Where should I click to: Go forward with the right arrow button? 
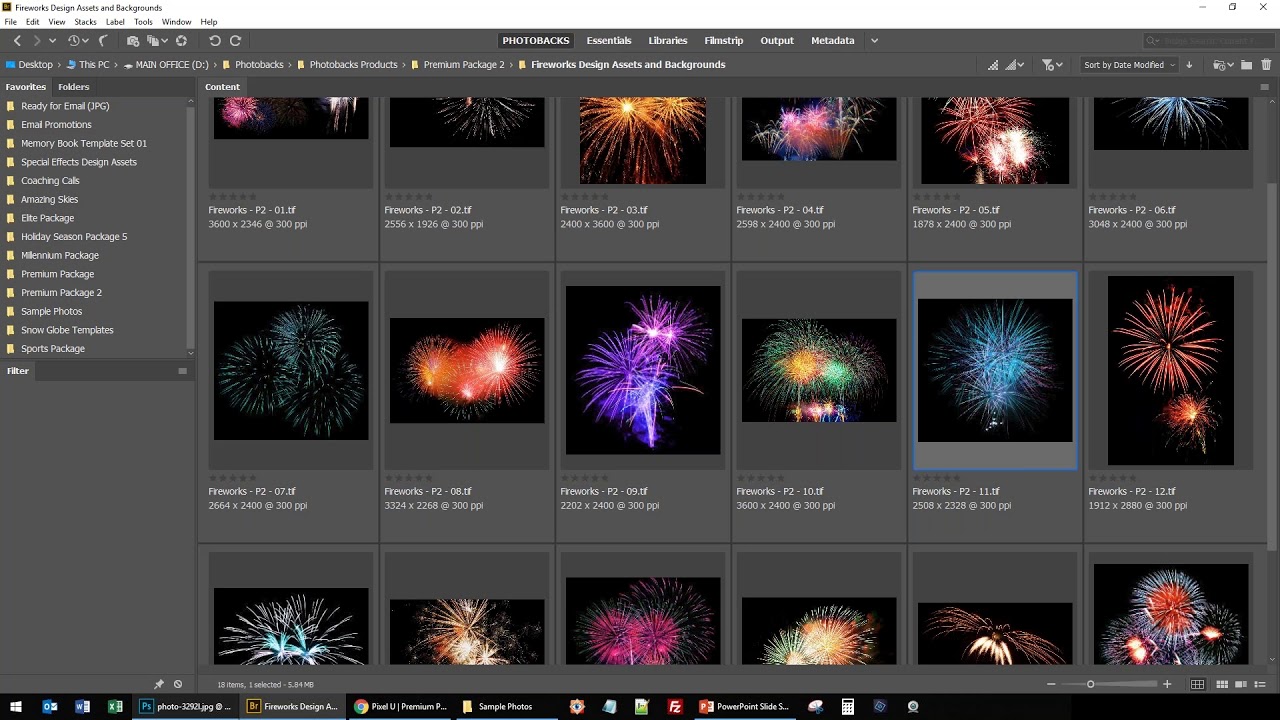[x=37, y=41]
